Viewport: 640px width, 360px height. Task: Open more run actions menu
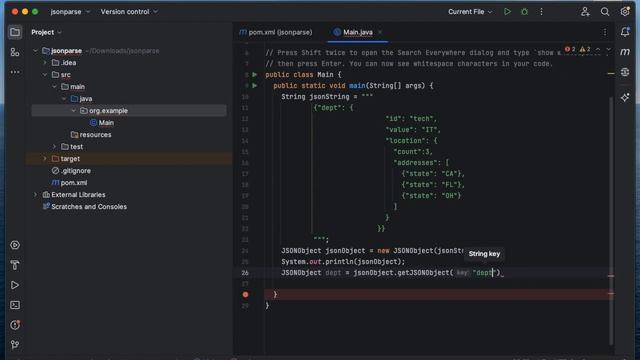point(542,12)
